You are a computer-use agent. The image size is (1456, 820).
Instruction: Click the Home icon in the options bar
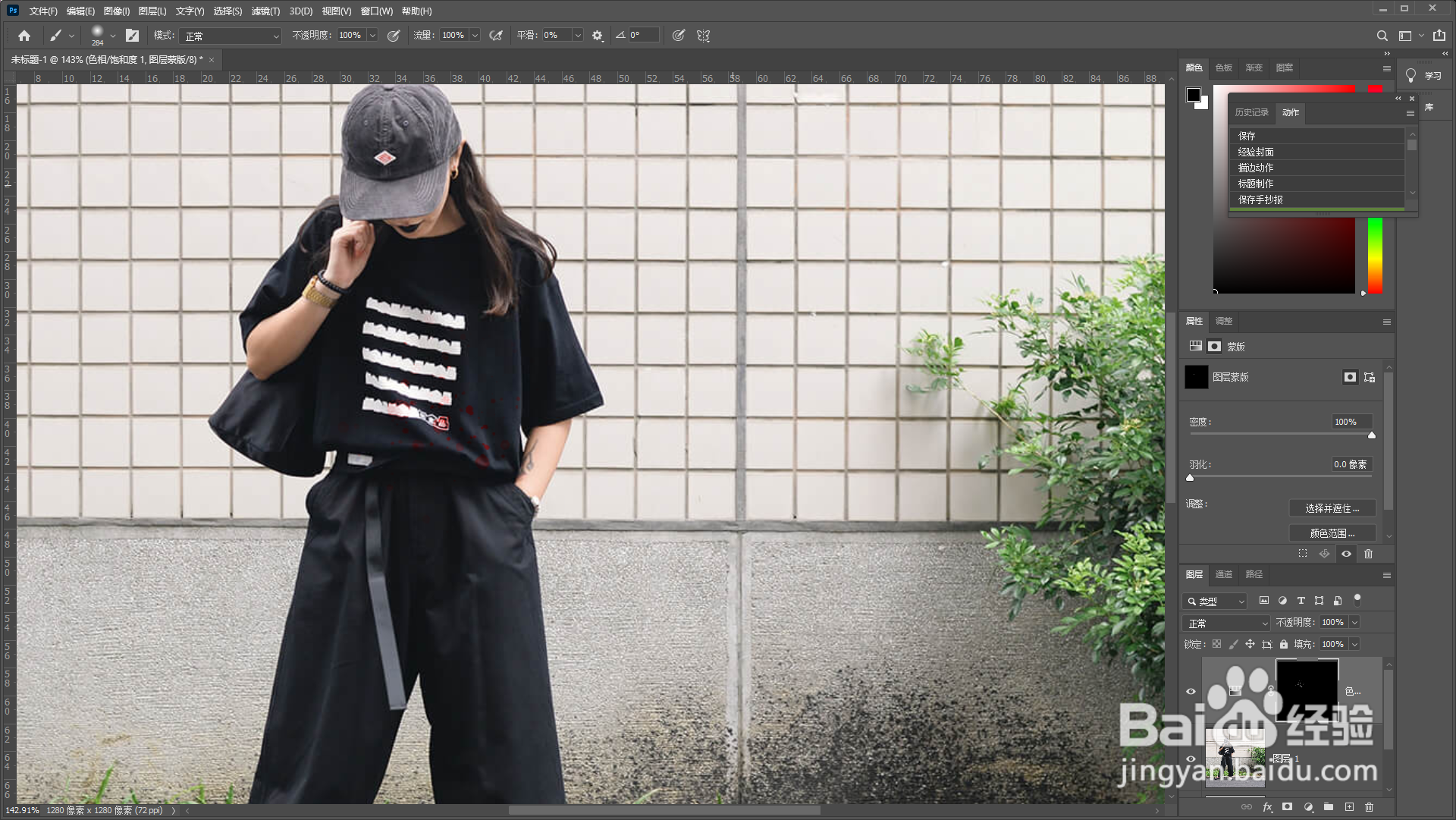pyautogui.click(x=24, y=36)
